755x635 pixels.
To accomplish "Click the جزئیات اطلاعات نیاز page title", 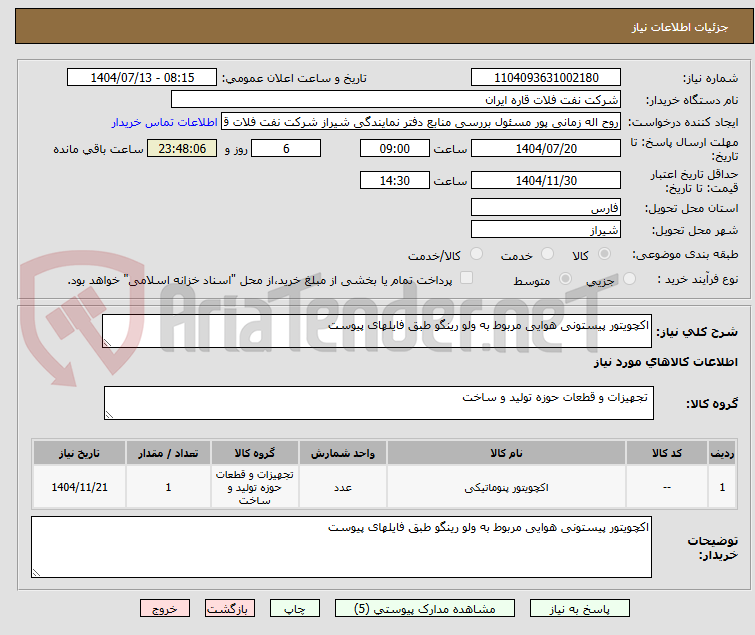I will [679, 27].
